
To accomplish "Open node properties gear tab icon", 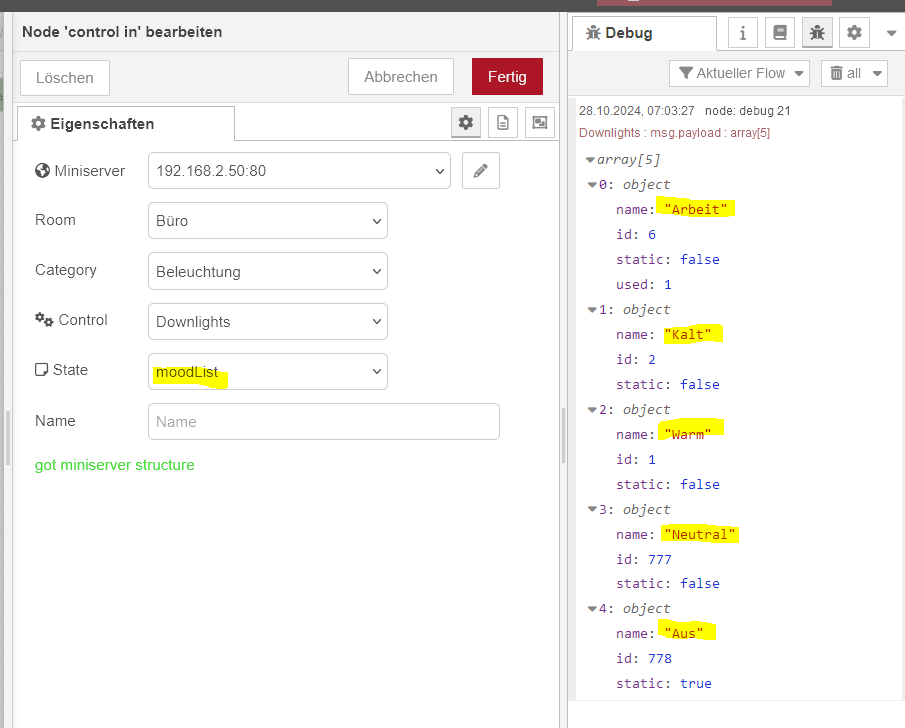I will tap(465, 123).
